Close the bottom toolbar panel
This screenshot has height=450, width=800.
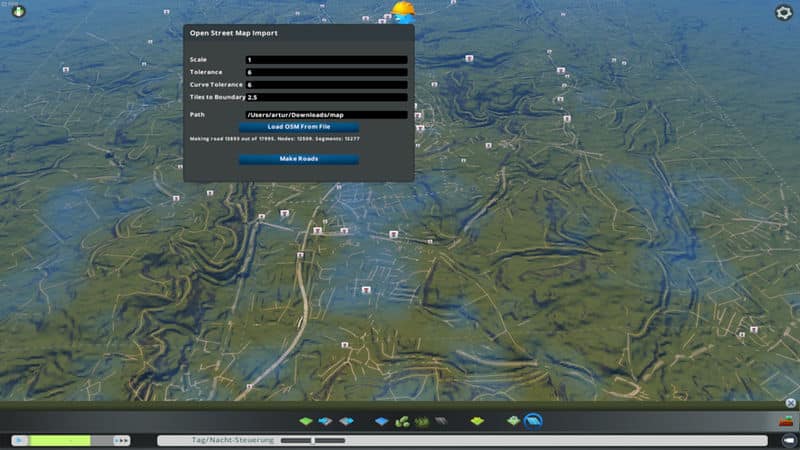coord(790,403)
